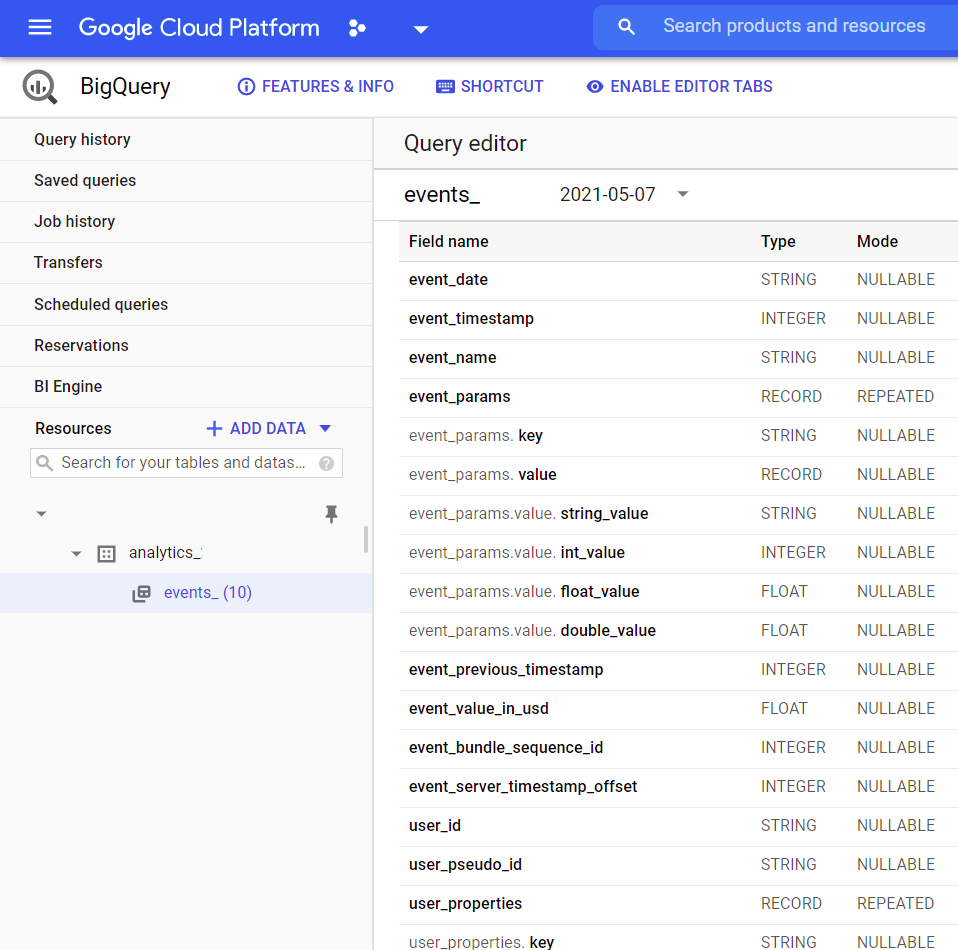
Task: Click the info circle icon beside FEATURES & INFO
Action: 246,87
